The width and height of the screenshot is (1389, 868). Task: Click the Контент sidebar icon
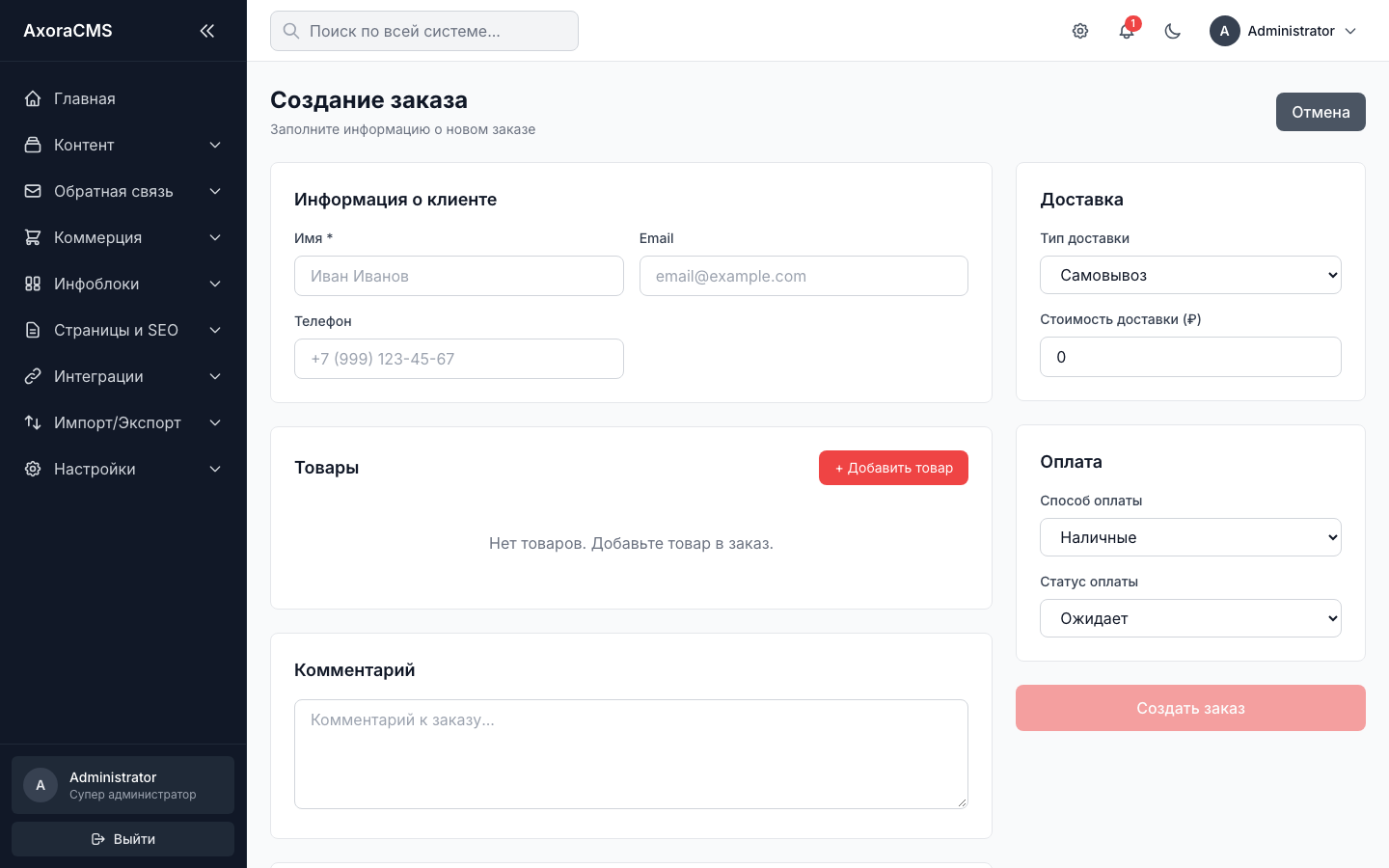click(33, 145)
